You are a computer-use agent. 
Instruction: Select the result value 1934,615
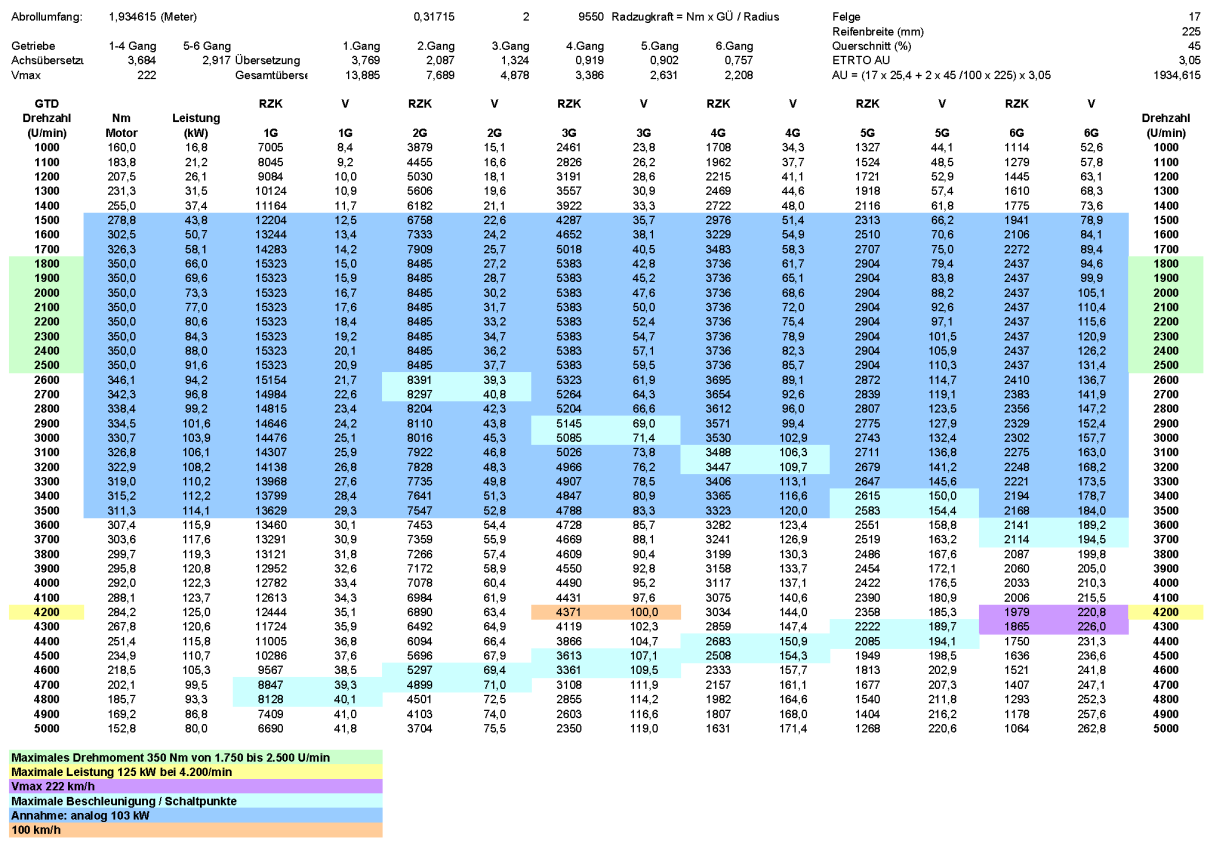click(x=1176, y=75)
